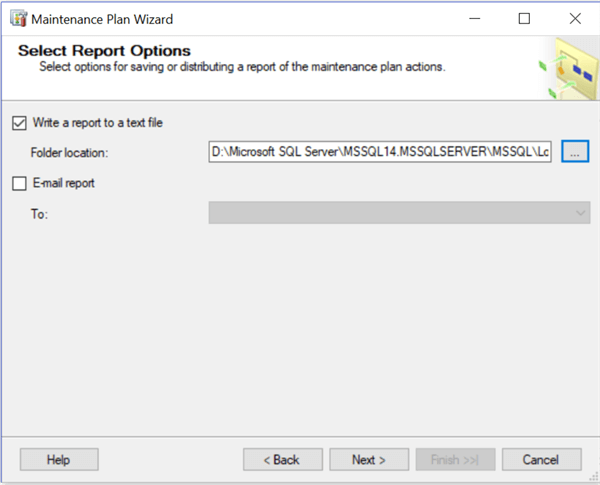Click the header description about saving a report
The image size is (600, 485).
[x=241, y=67]
